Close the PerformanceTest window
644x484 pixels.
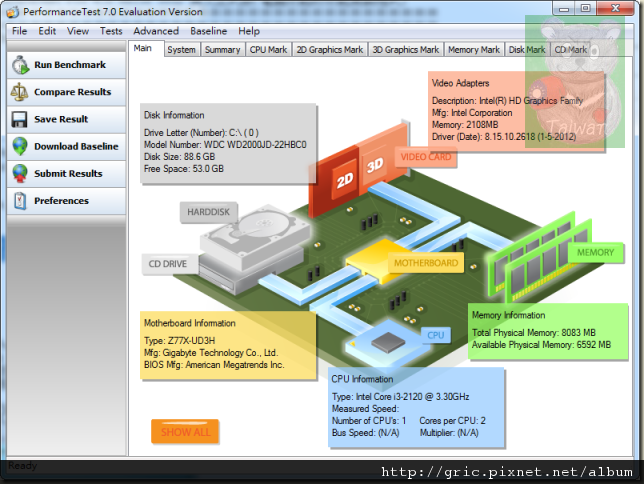click(615, 8)
